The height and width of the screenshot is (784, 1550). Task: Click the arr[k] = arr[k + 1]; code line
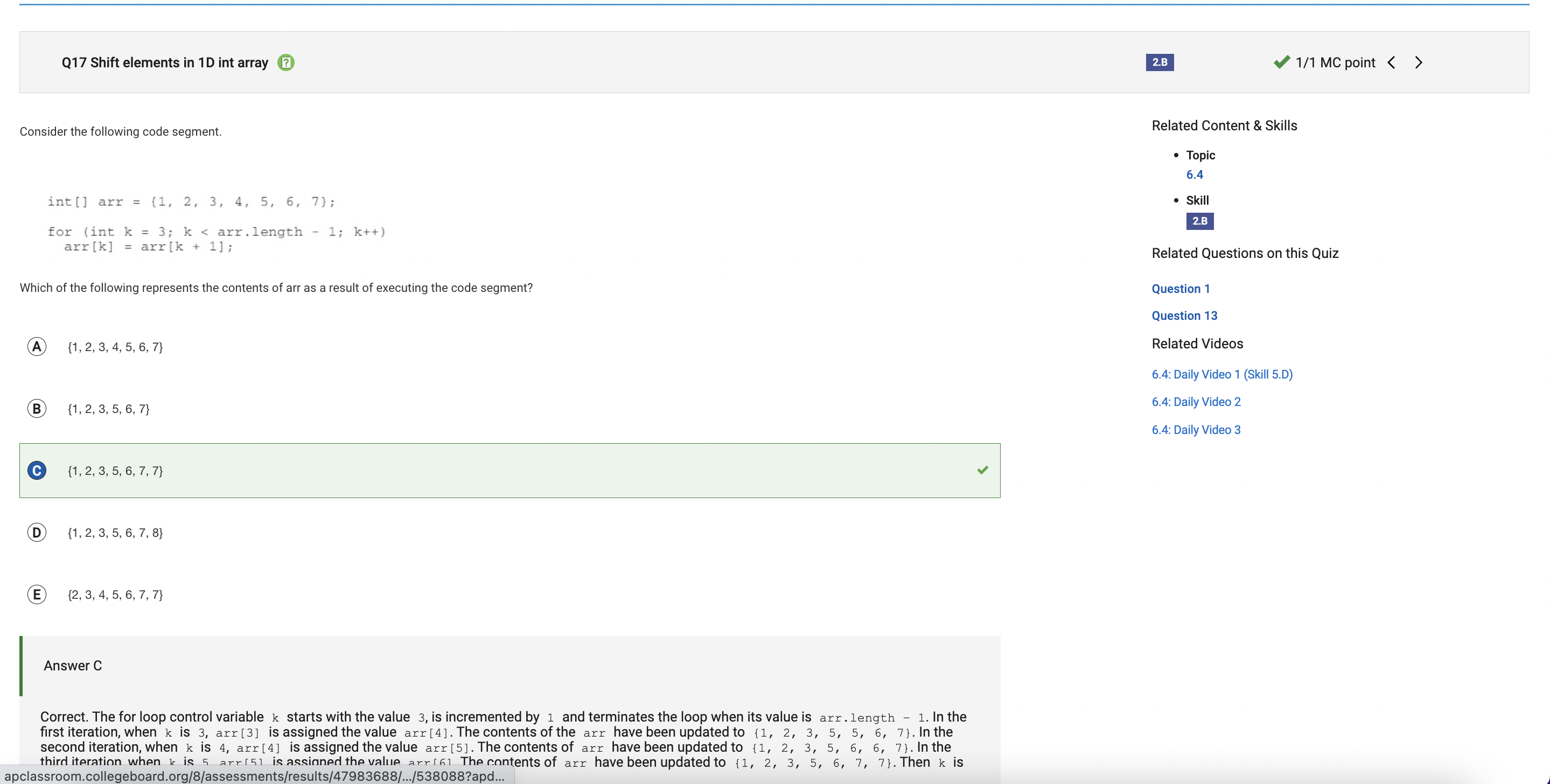click(149, 247)
